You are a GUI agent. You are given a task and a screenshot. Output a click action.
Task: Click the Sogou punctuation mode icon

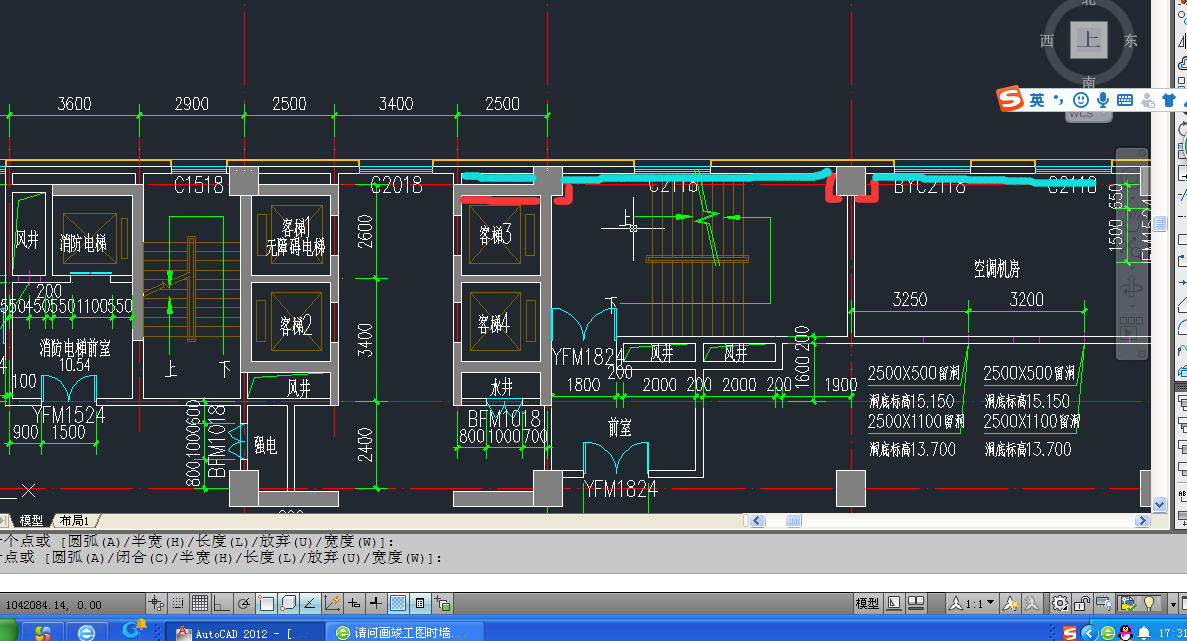tap(1058, 100)
